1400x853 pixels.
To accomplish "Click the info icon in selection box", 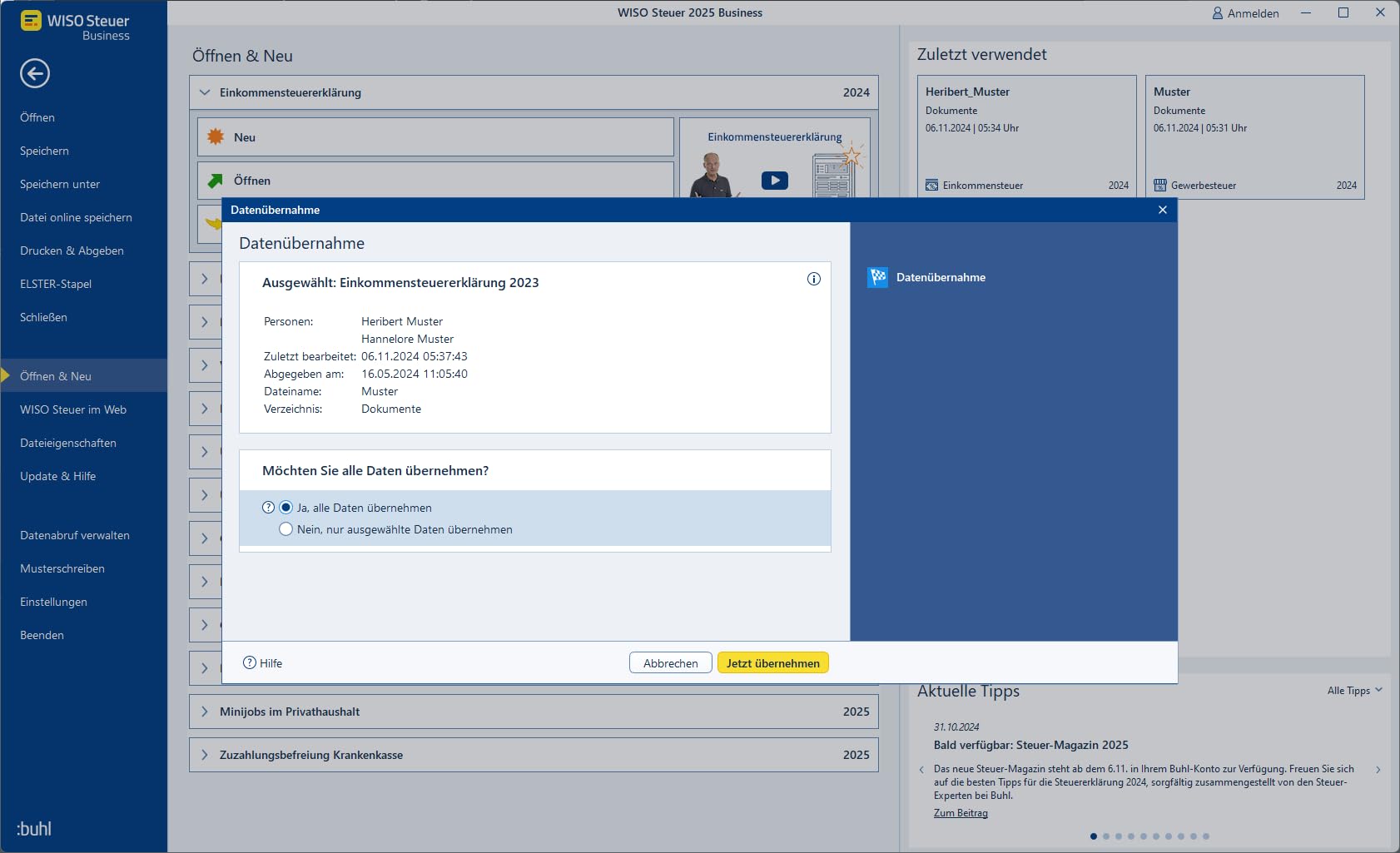I will click(x=814, y=279).
